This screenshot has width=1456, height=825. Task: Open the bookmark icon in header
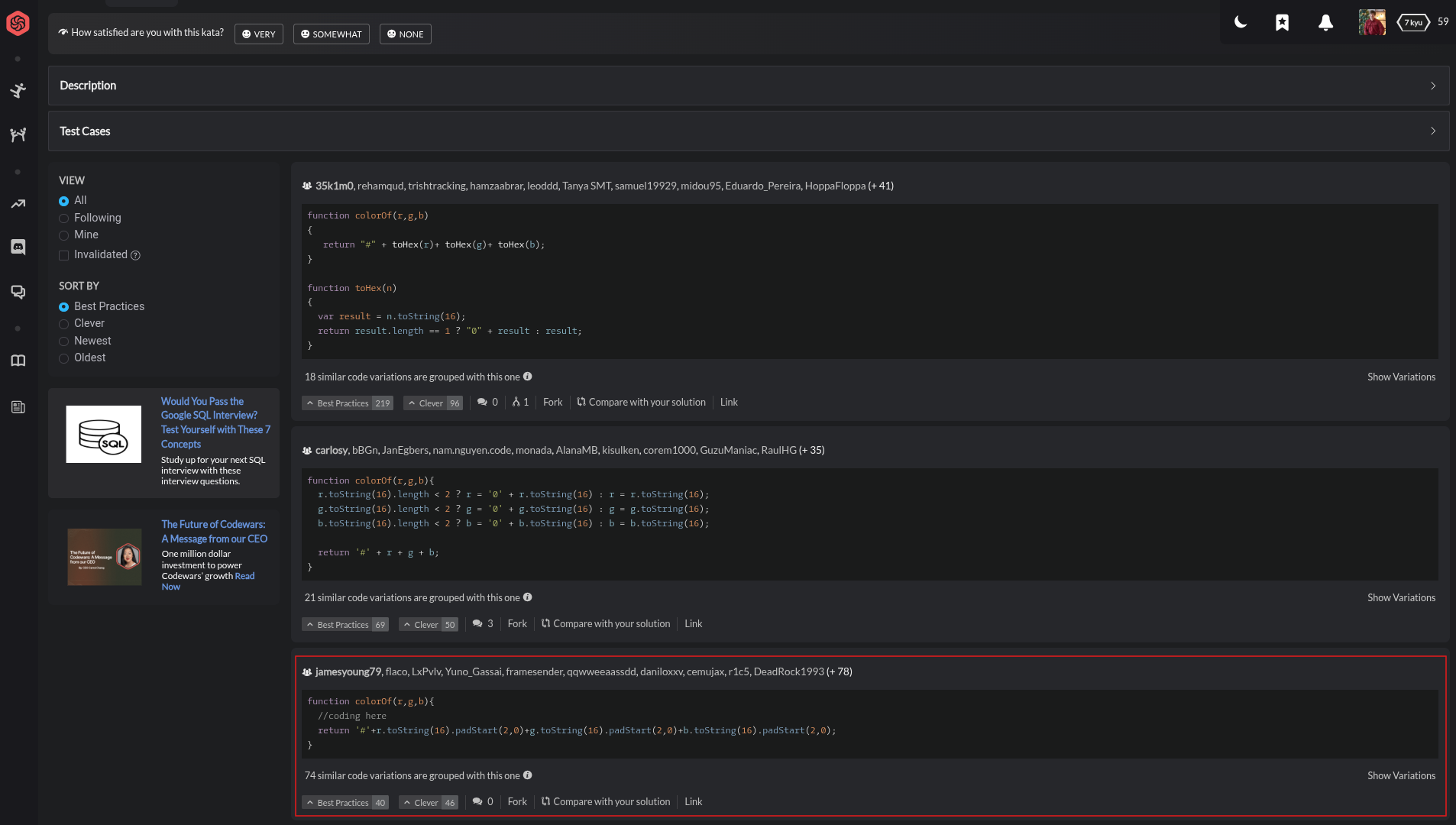point(1282,23)
